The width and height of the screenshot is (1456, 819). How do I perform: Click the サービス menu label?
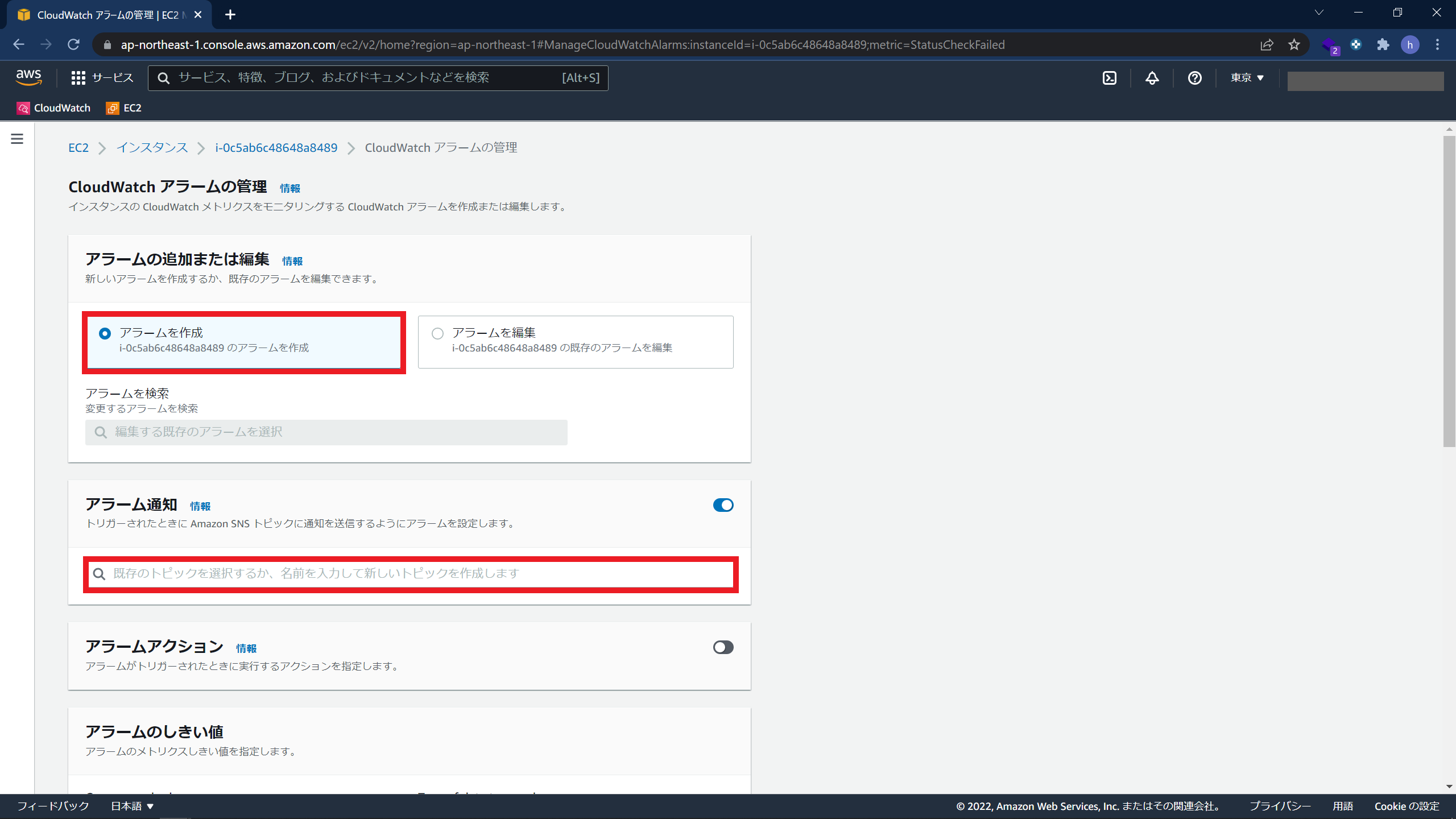[x=113, y=78]
